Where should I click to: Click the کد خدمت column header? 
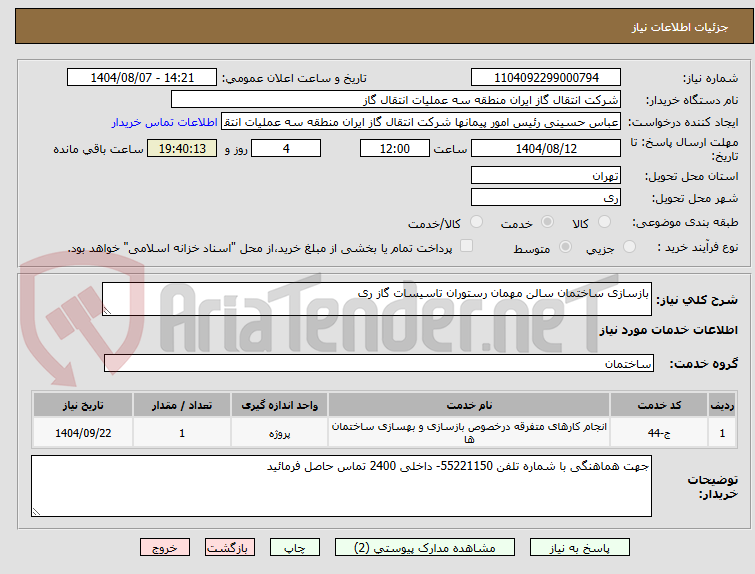(659, 405)
